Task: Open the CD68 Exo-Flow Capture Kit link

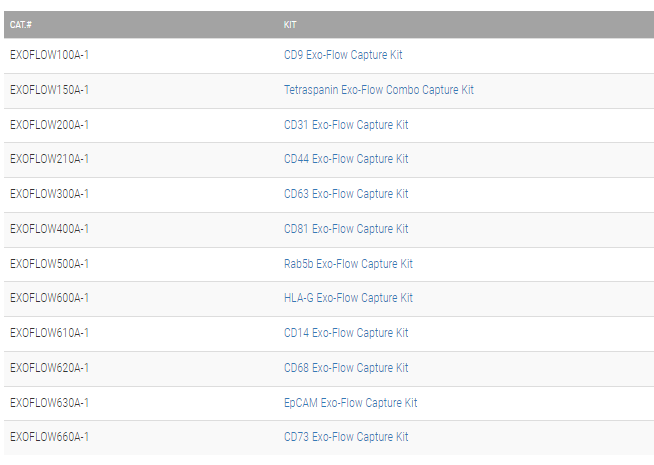Action: (x=346, y=368)
